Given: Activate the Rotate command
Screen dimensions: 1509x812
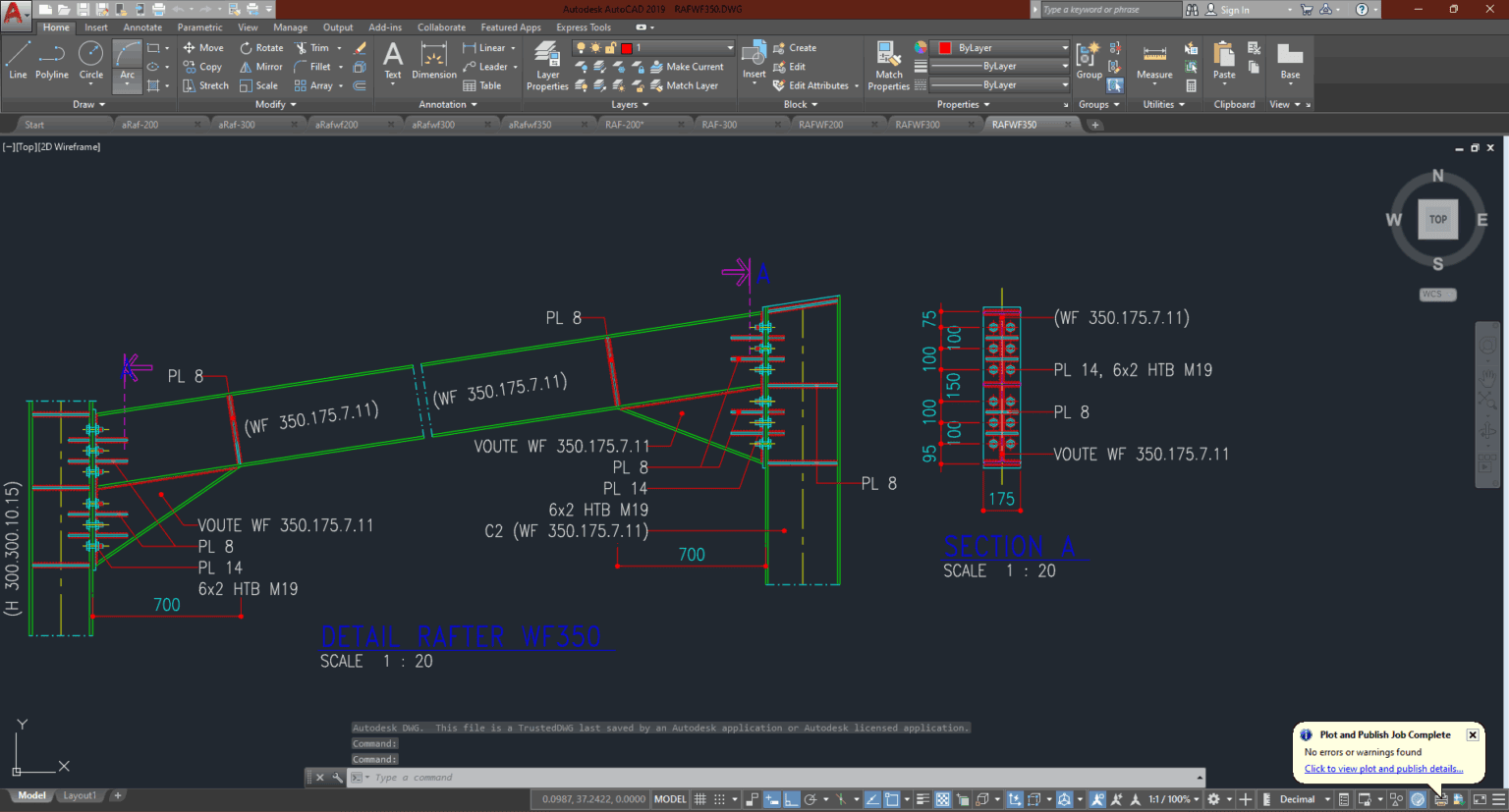Looking at the screenshot, I should click(x=261, y=46).
